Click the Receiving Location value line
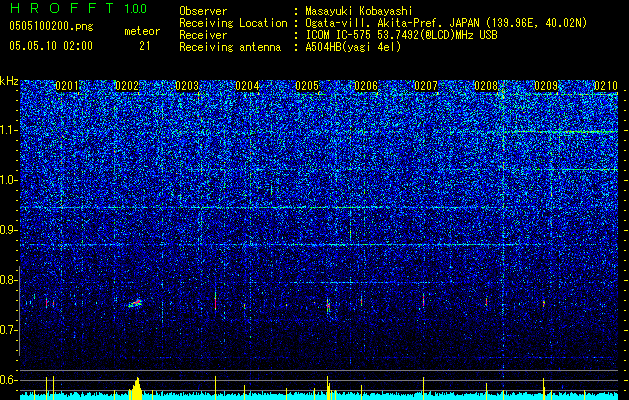 click(446, 24)
